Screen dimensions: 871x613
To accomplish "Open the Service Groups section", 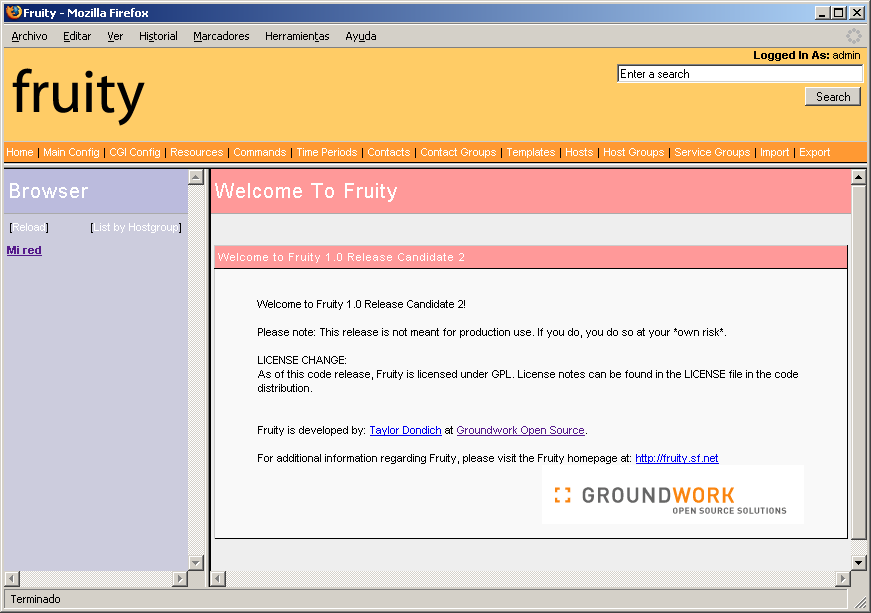I will [712, 152].
